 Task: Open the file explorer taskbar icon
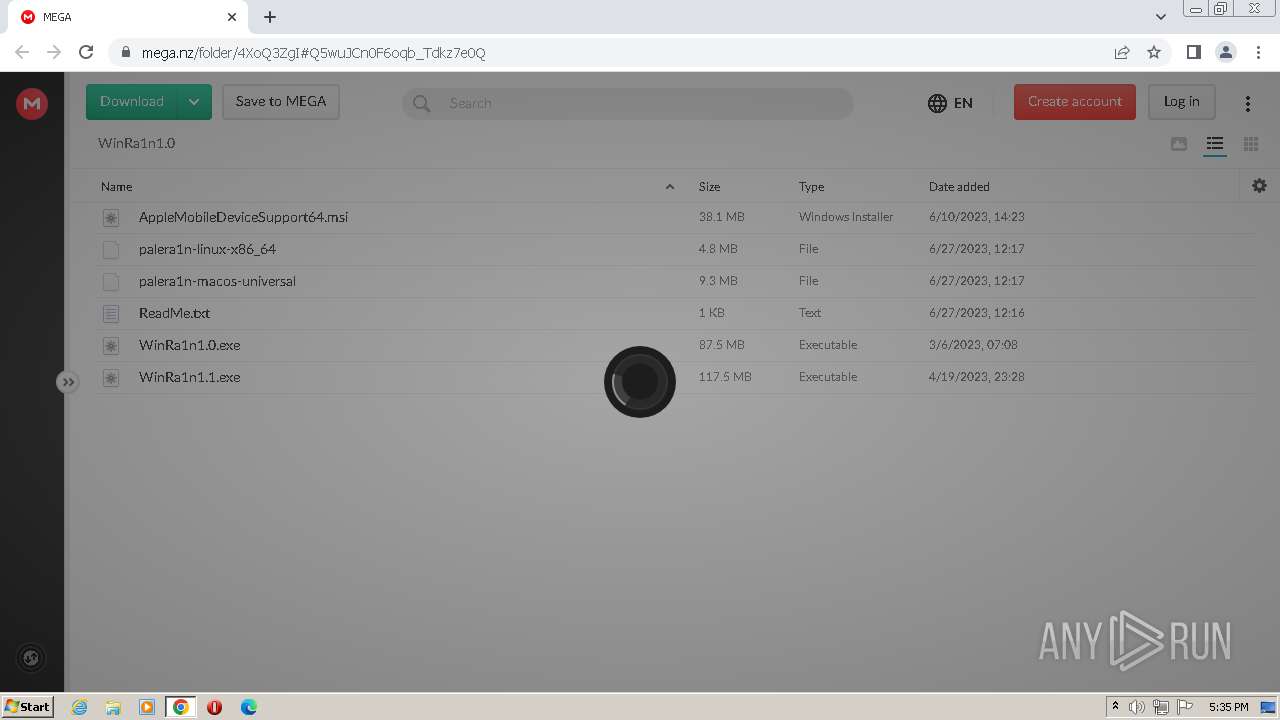click(113, 707)
